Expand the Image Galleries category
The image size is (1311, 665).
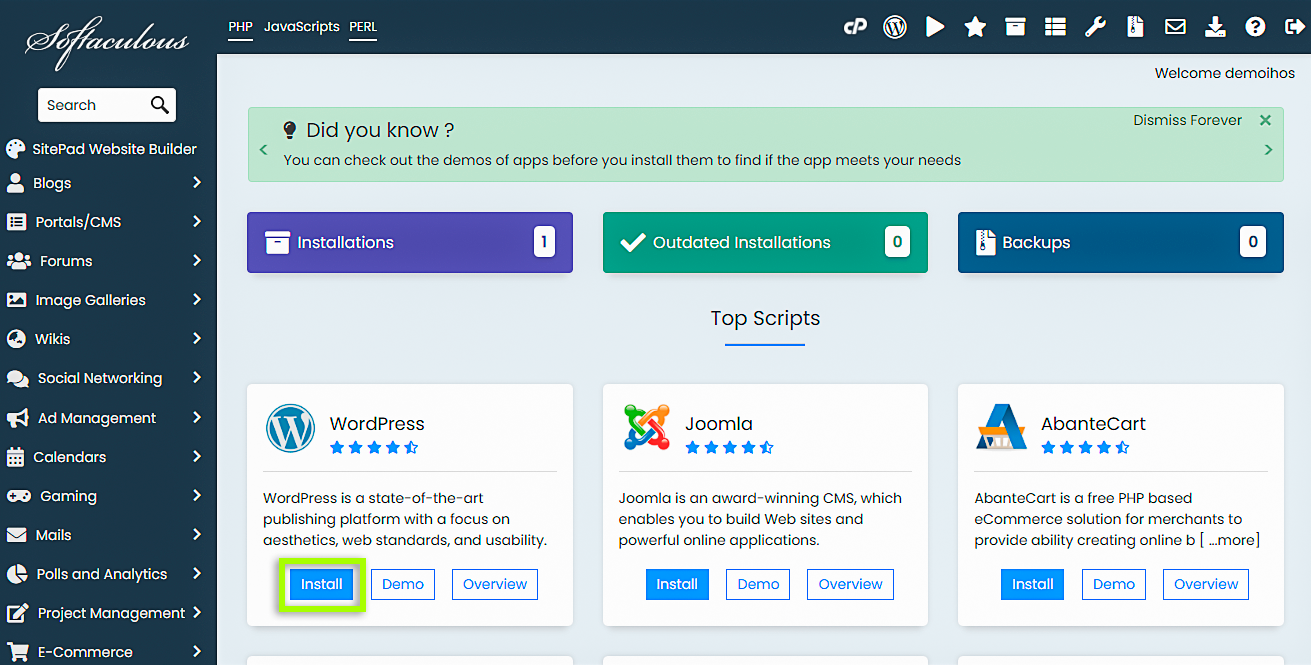click(x=105, y=300)
